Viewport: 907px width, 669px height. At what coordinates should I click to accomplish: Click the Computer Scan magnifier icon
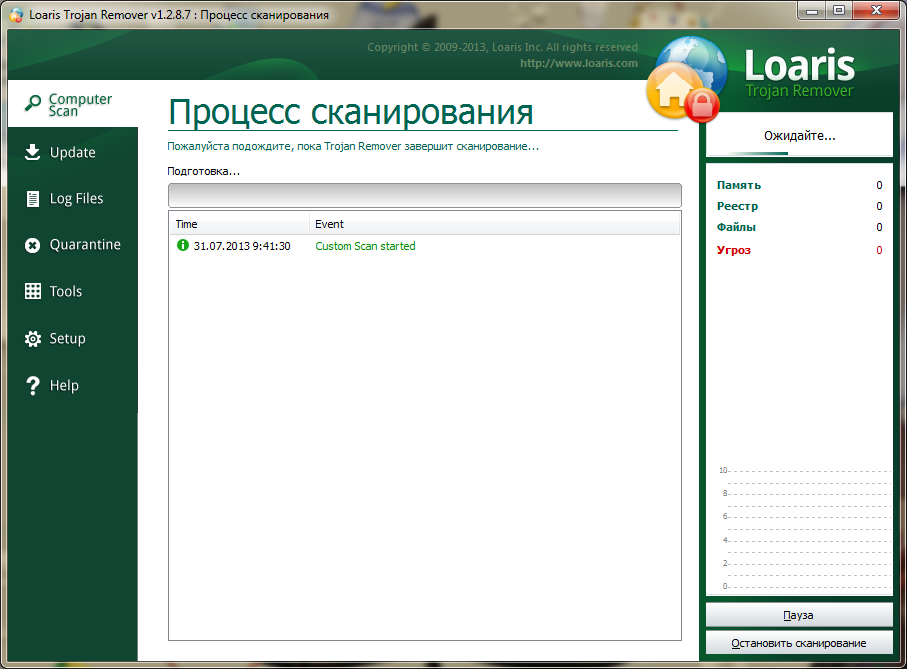tap(33, 104)
